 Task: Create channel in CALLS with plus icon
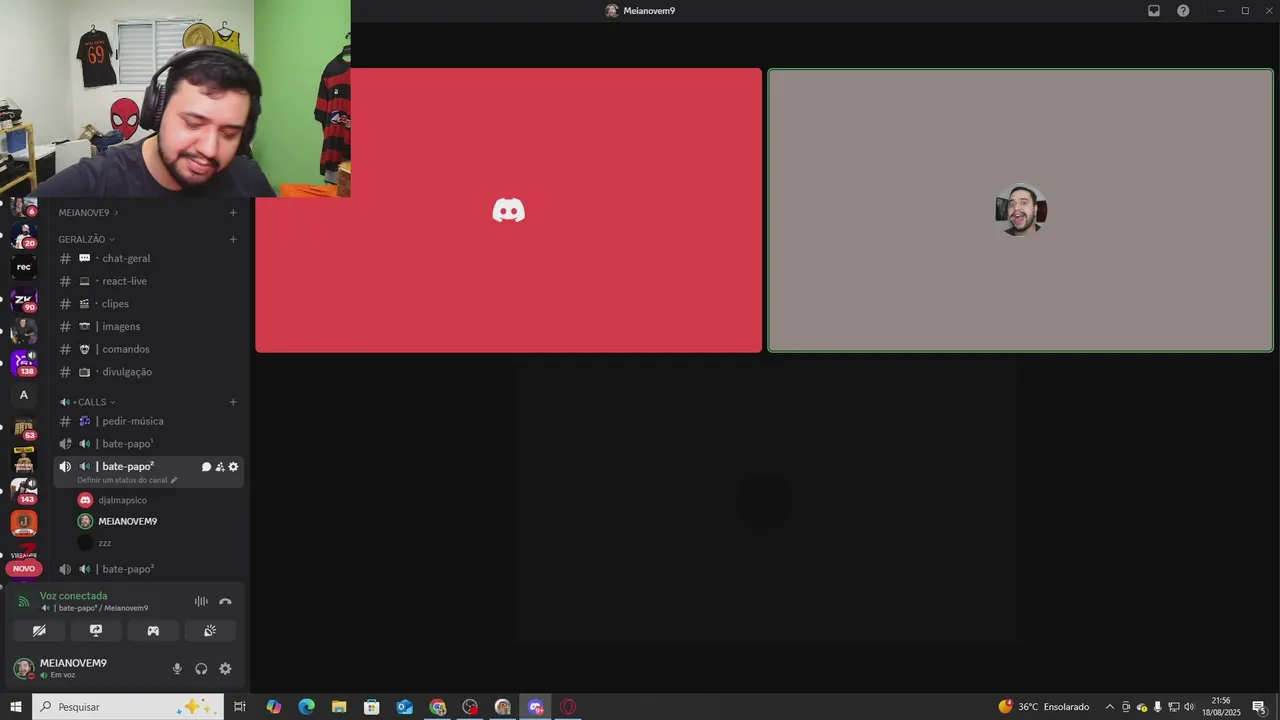coord(233,402)
